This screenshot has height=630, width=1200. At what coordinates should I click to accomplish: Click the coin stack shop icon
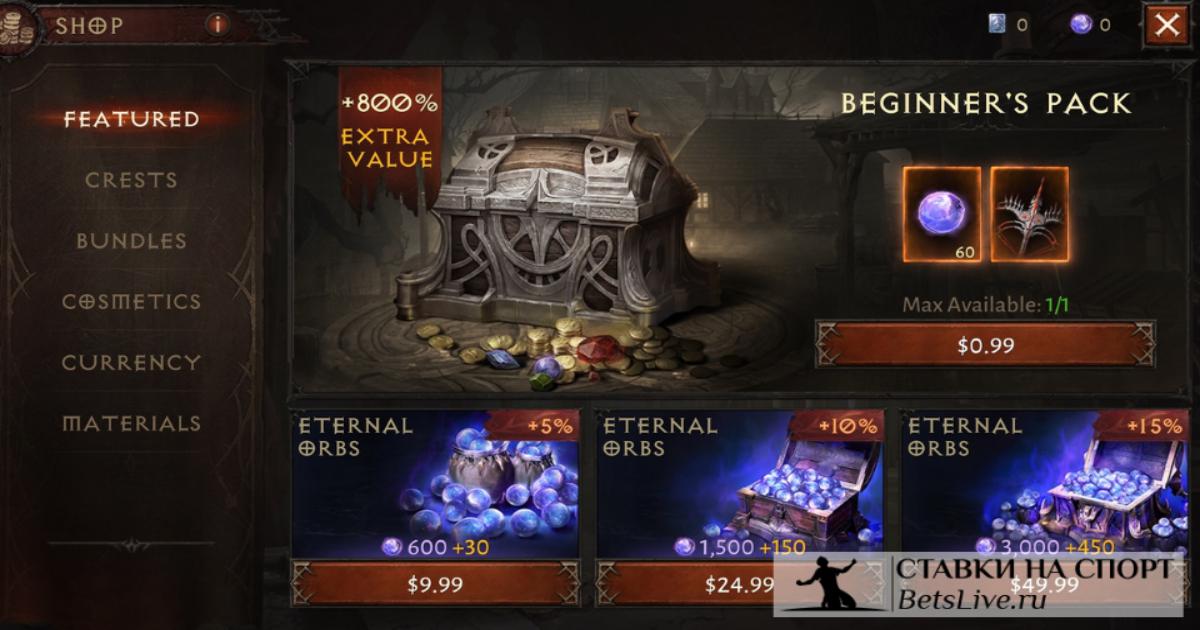(18, 28)
